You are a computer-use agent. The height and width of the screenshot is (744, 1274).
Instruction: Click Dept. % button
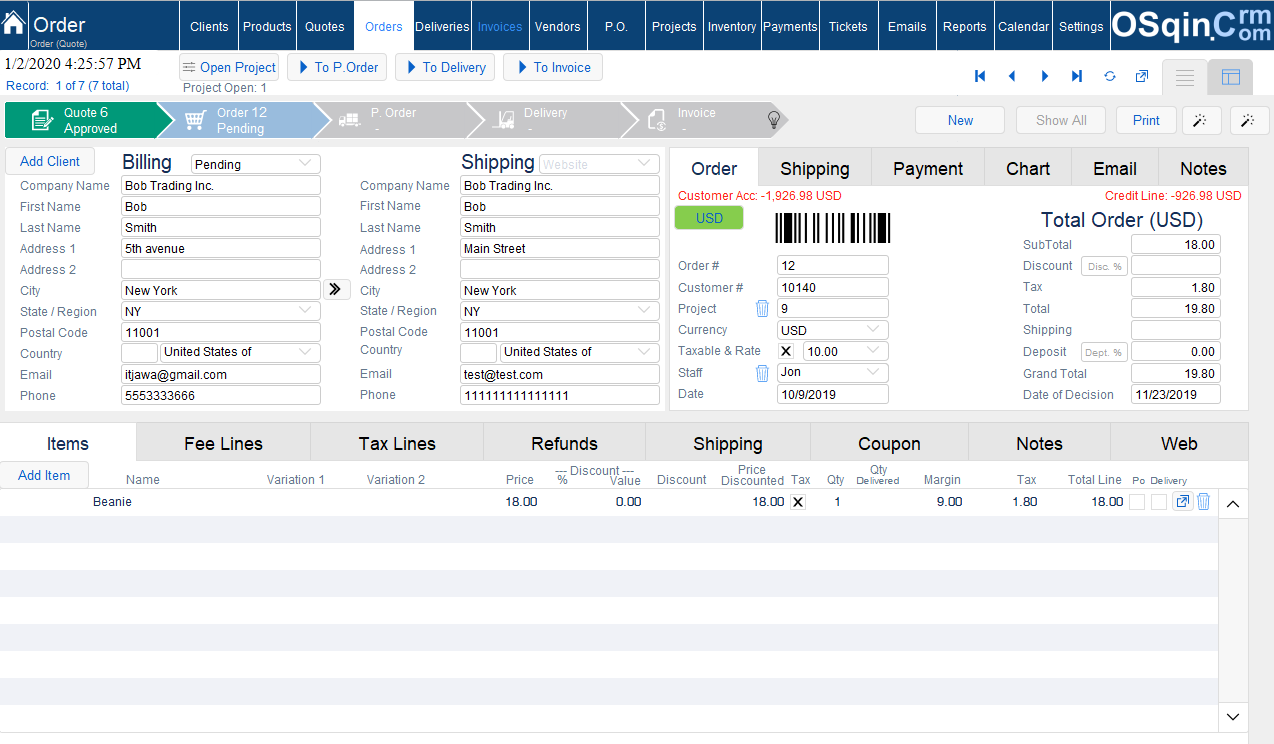[1104, 352]
